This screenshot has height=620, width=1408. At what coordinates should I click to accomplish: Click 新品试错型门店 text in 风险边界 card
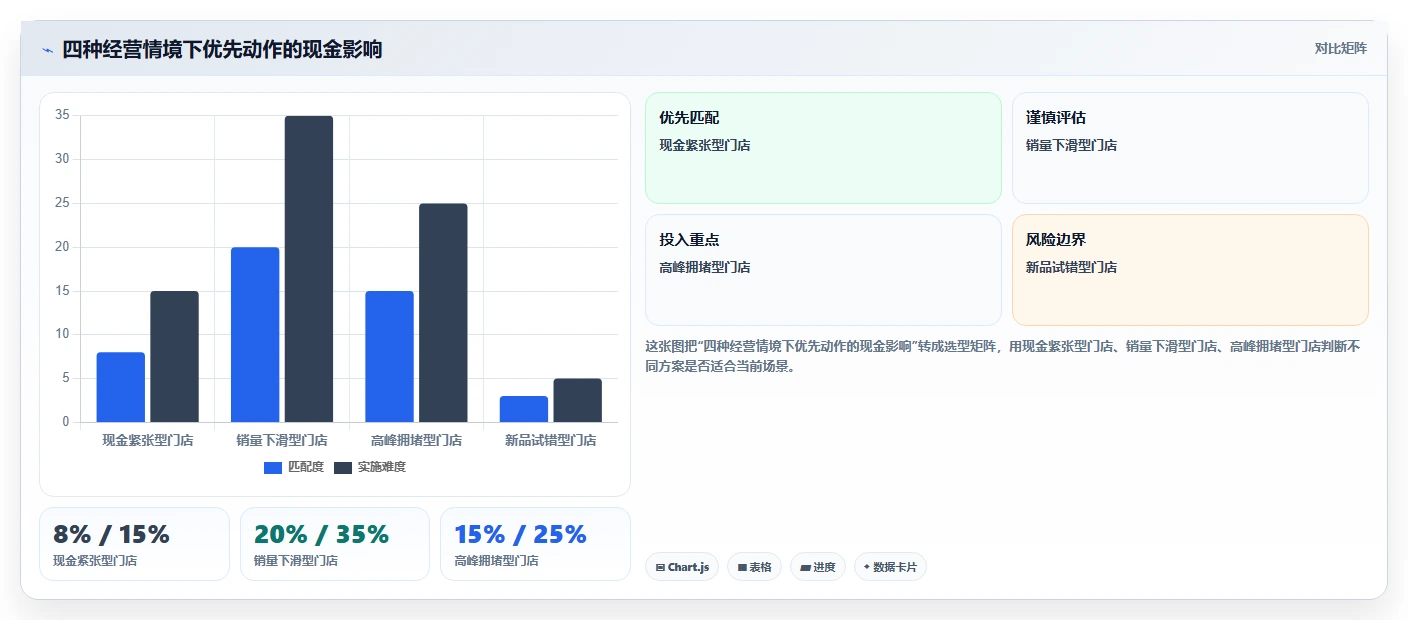1071,267
